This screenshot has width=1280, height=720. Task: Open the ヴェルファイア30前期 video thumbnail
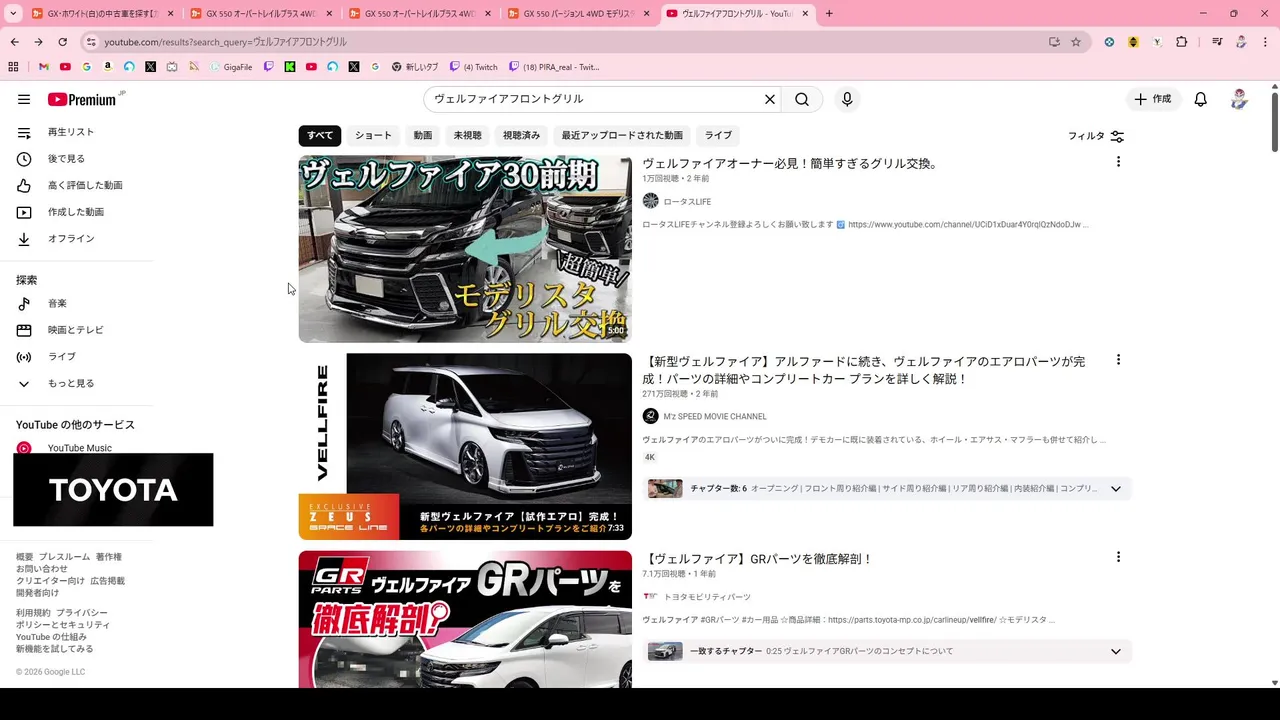(x=465, y=249)
